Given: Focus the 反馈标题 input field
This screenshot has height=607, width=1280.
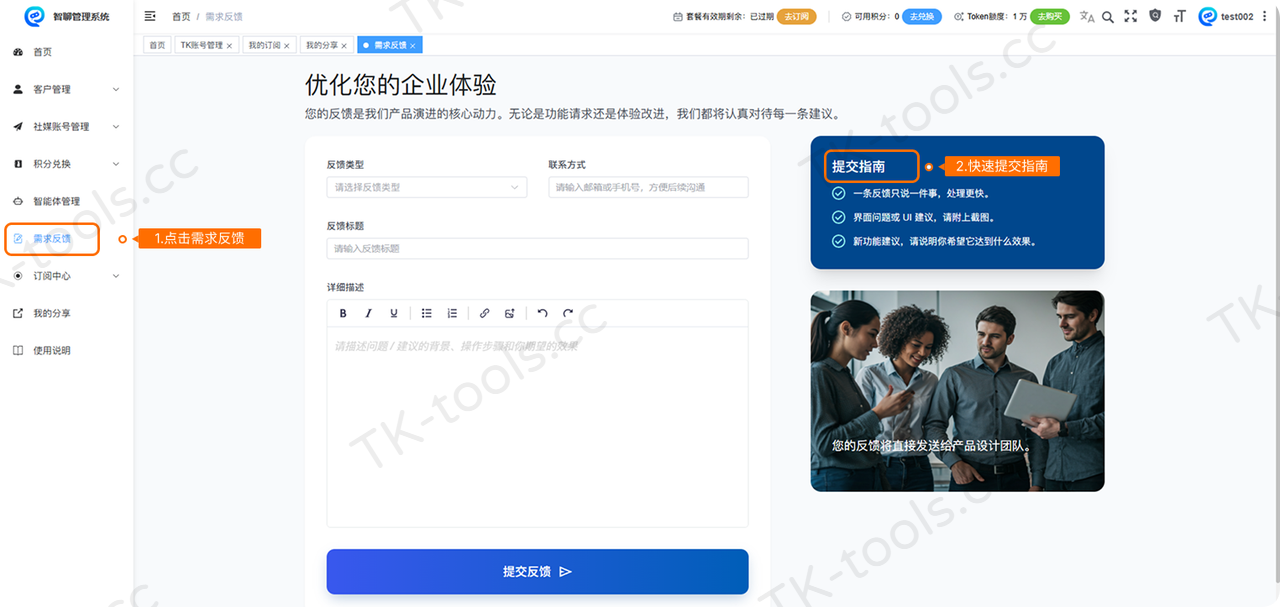Looking at the screenshot, I should point(537,248).
